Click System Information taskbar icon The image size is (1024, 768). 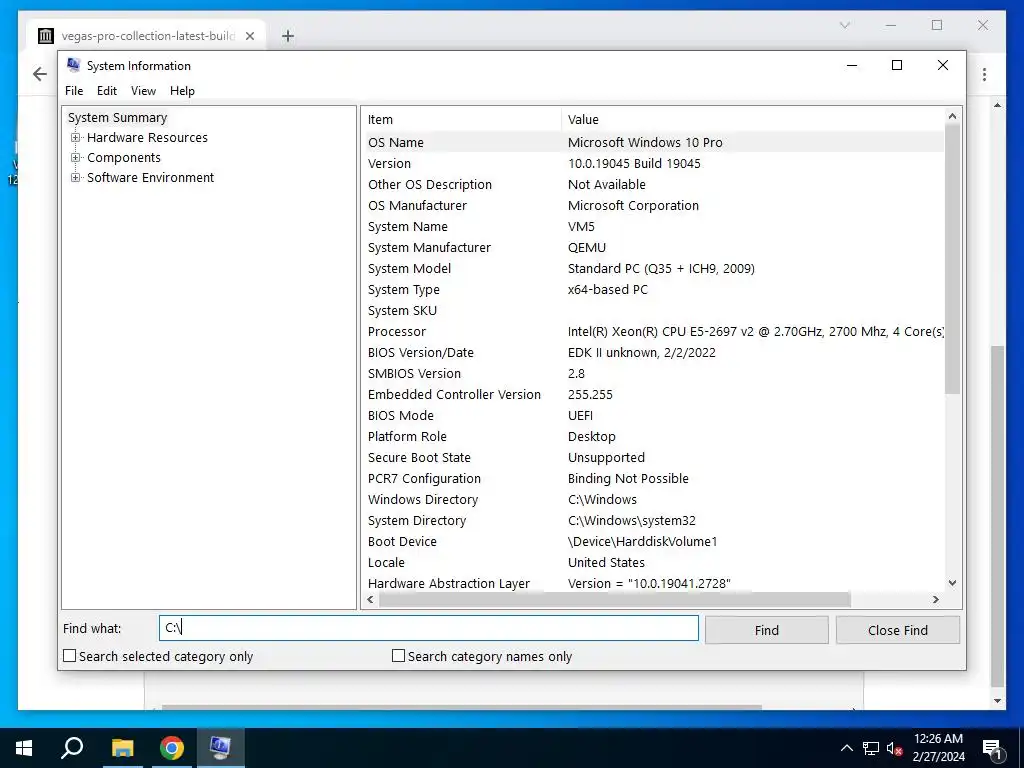pos(220,748)
